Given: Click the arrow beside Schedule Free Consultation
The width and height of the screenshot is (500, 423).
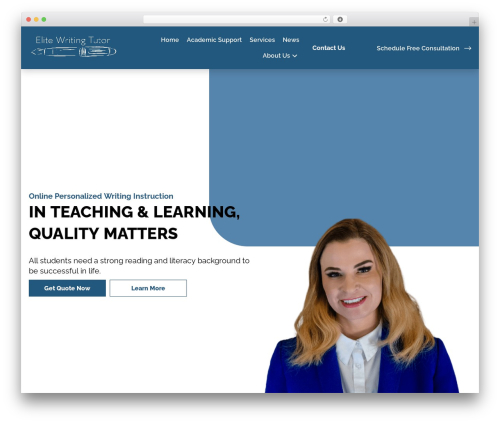Looking at the screenshot, I should (x=468, y=48).
